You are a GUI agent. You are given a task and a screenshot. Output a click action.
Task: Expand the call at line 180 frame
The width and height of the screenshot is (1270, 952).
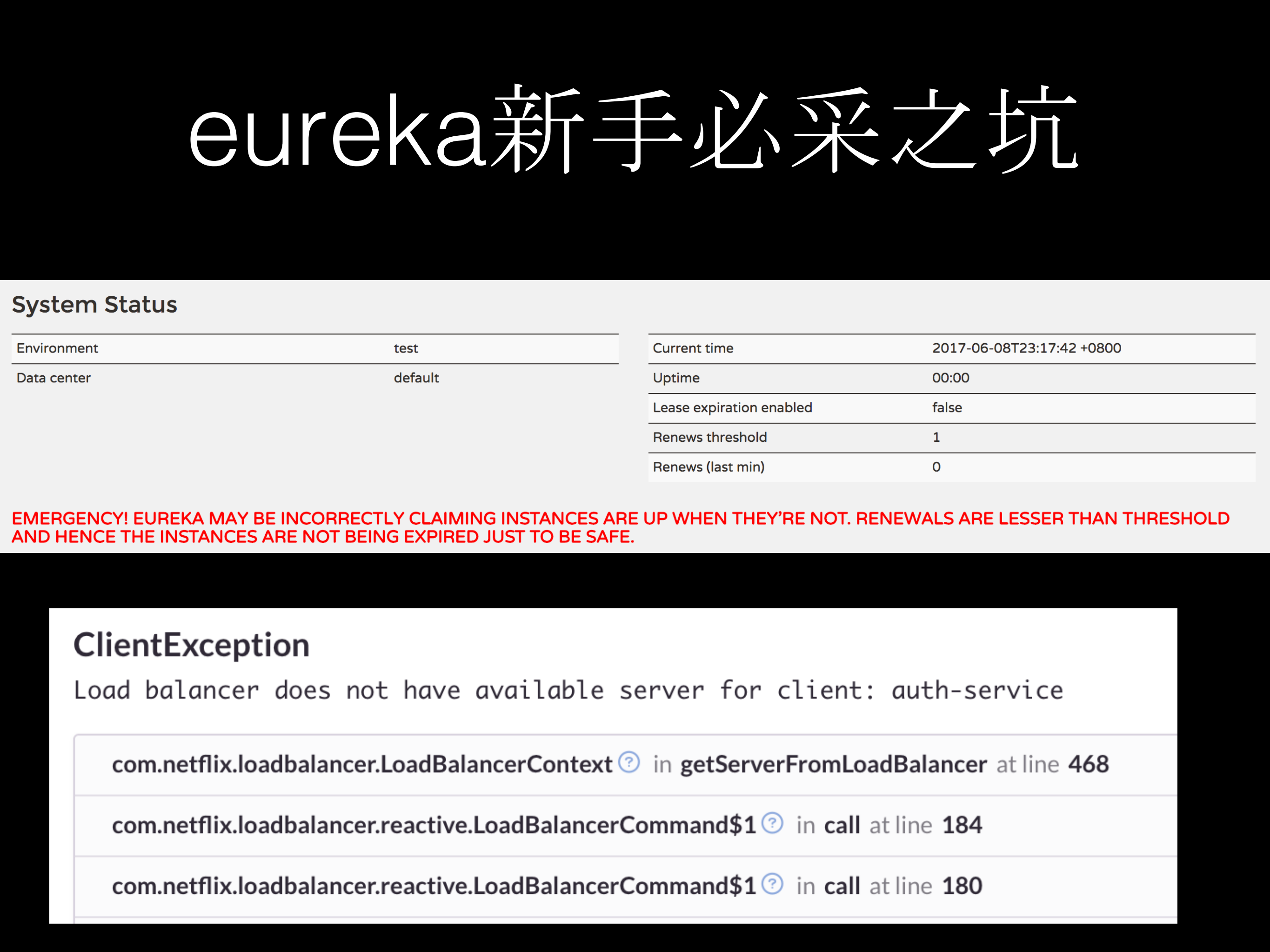coord(842,885)
